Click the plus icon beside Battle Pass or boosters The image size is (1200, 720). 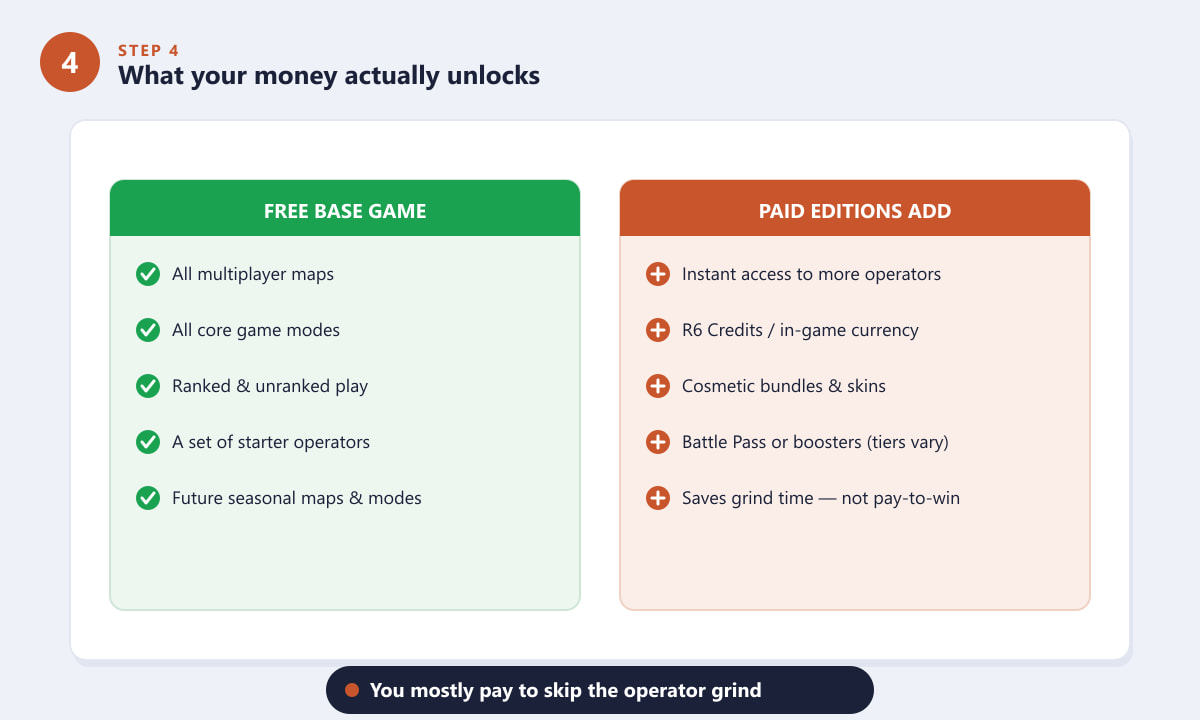(x=658, y=442)
